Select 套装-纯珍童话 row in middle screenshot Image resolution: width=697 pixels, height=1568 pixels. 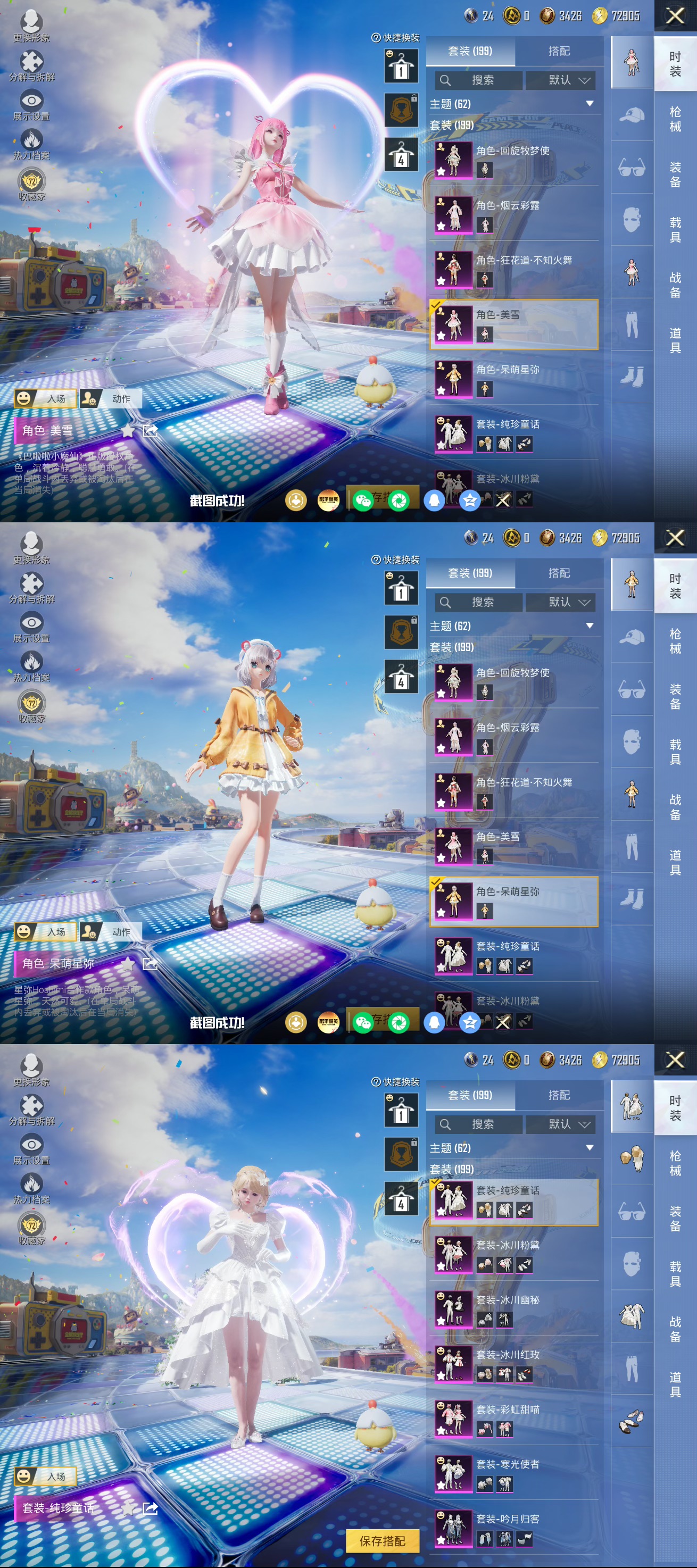click(515, 956)
